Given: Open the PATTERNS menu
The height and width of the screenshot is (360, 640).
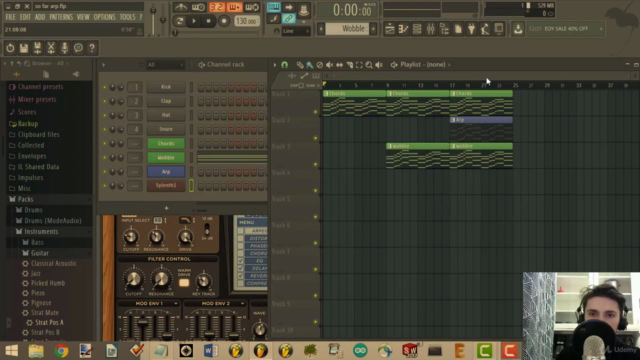Looking at the screenshot, I should (x=61, y=17).
